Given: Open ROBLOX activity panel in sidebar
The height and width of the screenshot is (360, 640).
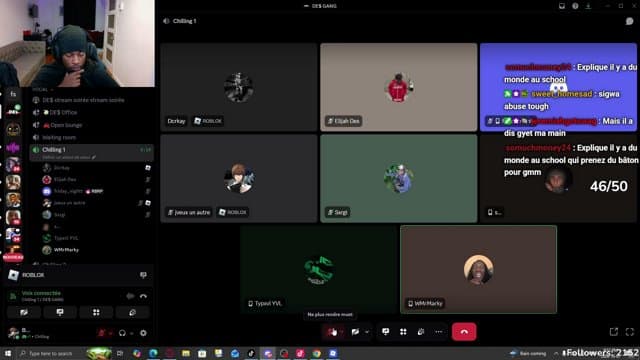Looking at the screenshot, I should (x=78, y=275).
